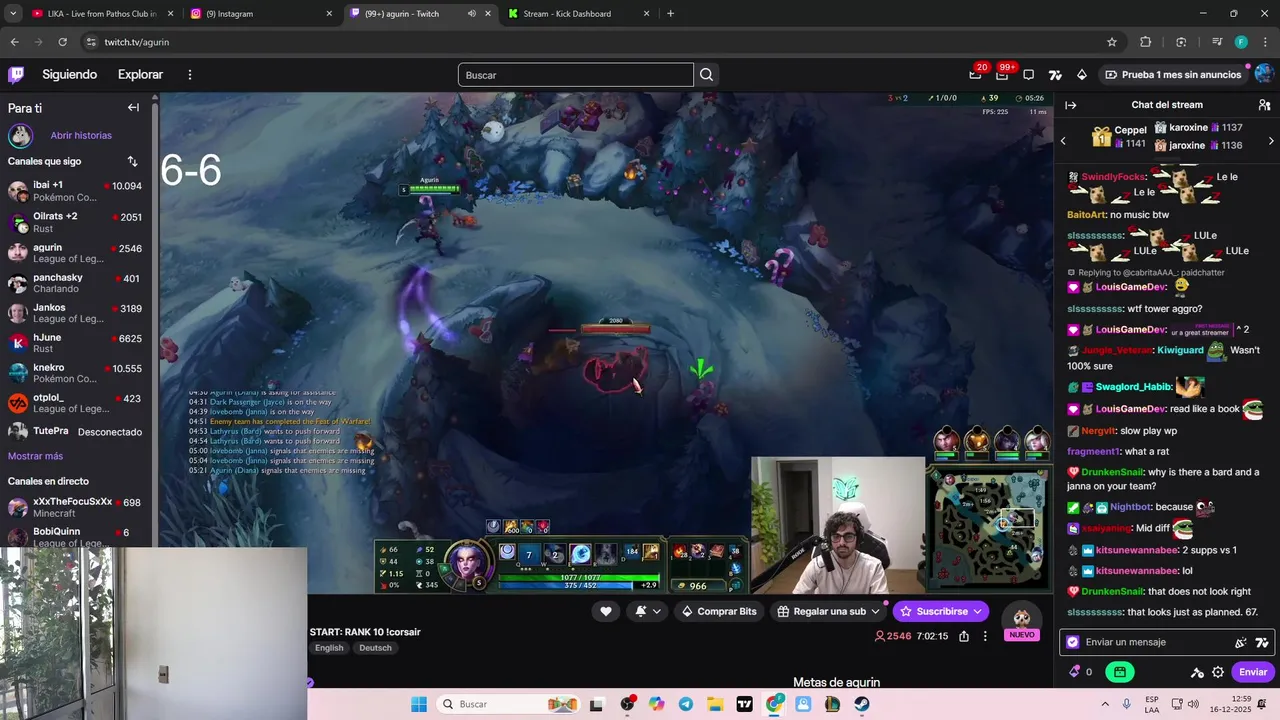1280x720 pixels.
Task: Click the chat identity badge in message box
Action: click(x=1073, y=642)
